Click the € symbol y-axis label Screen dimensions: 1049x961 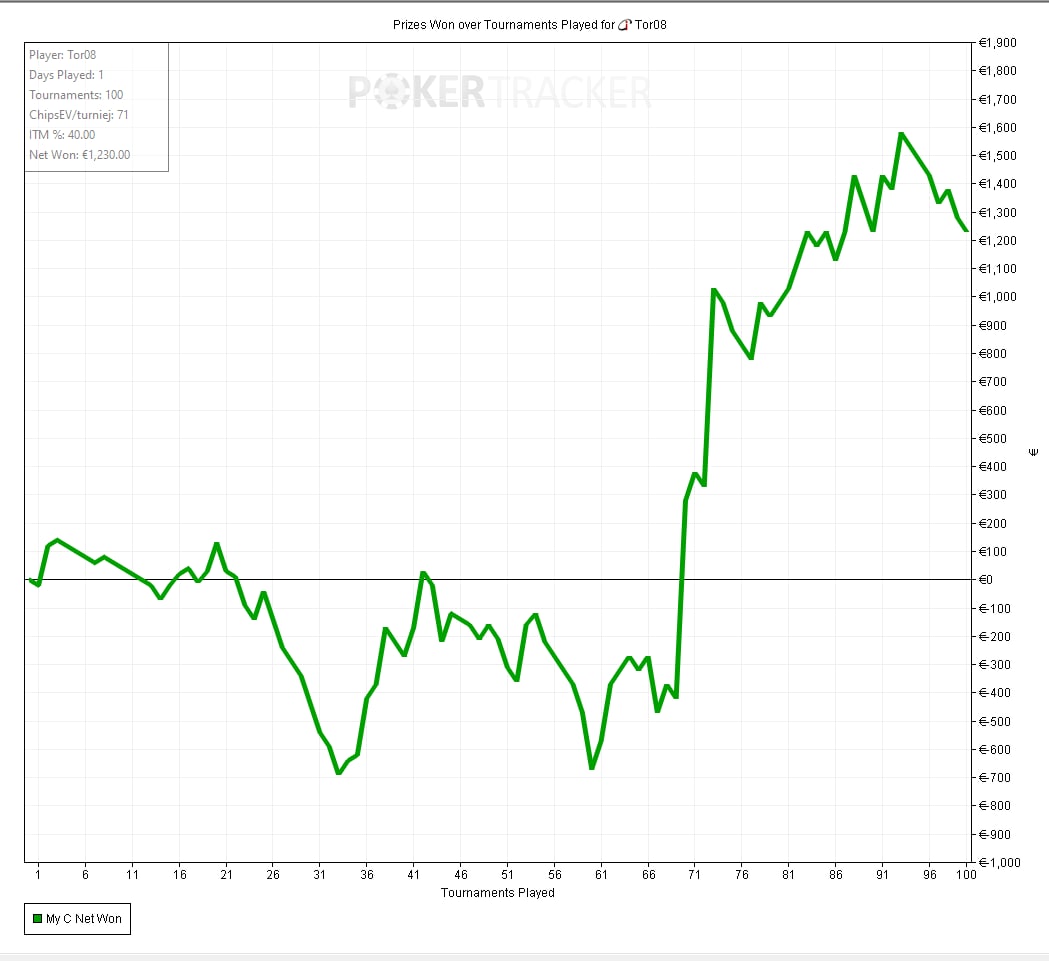point(1034,453)
